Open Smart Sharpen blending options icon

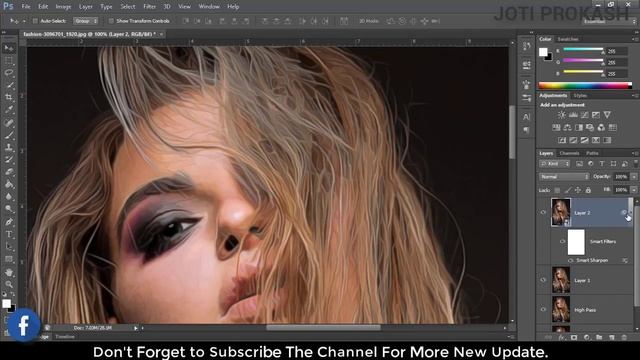625,260
